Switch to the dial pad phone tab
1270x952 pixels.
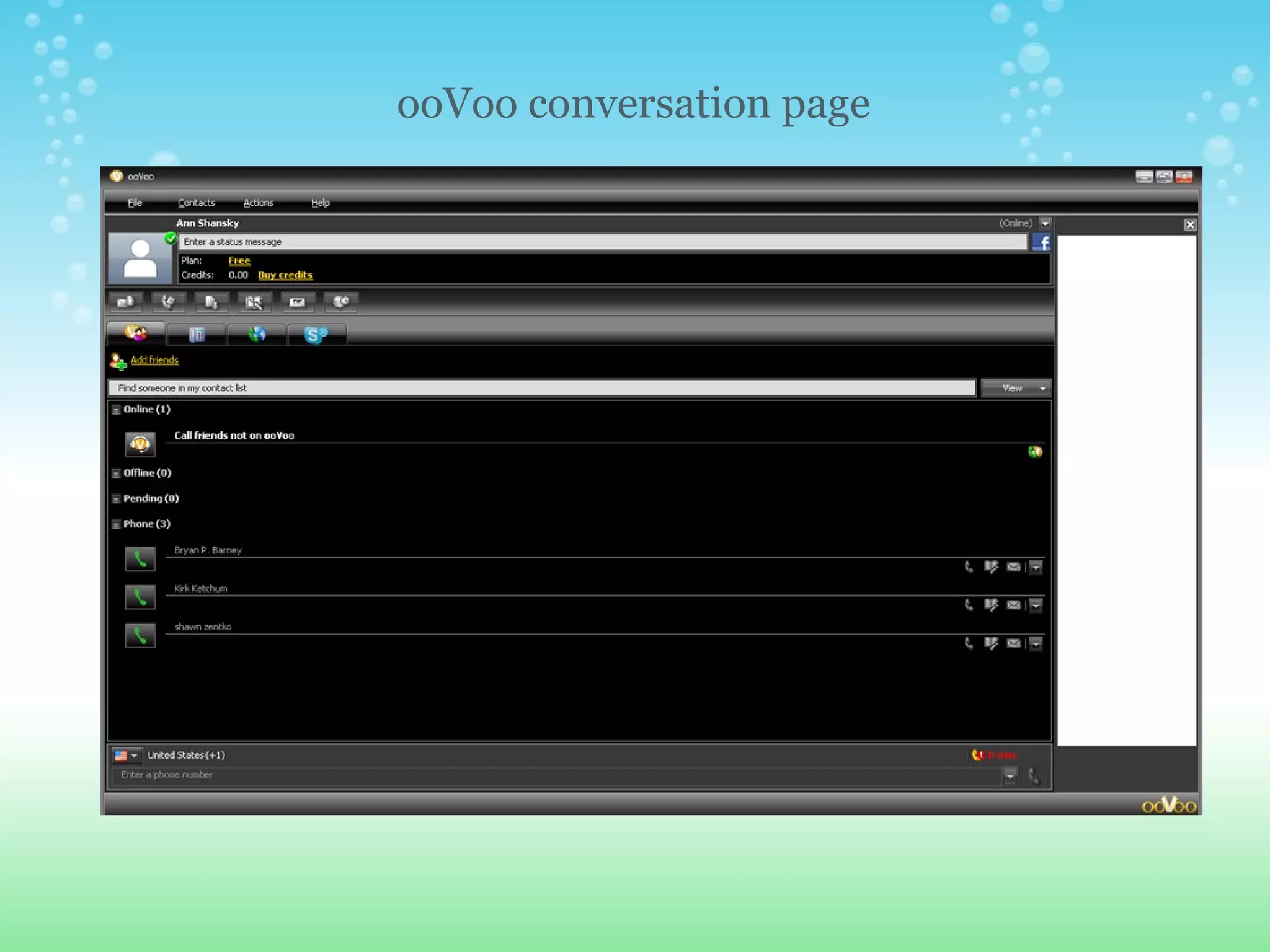point(197,335)
